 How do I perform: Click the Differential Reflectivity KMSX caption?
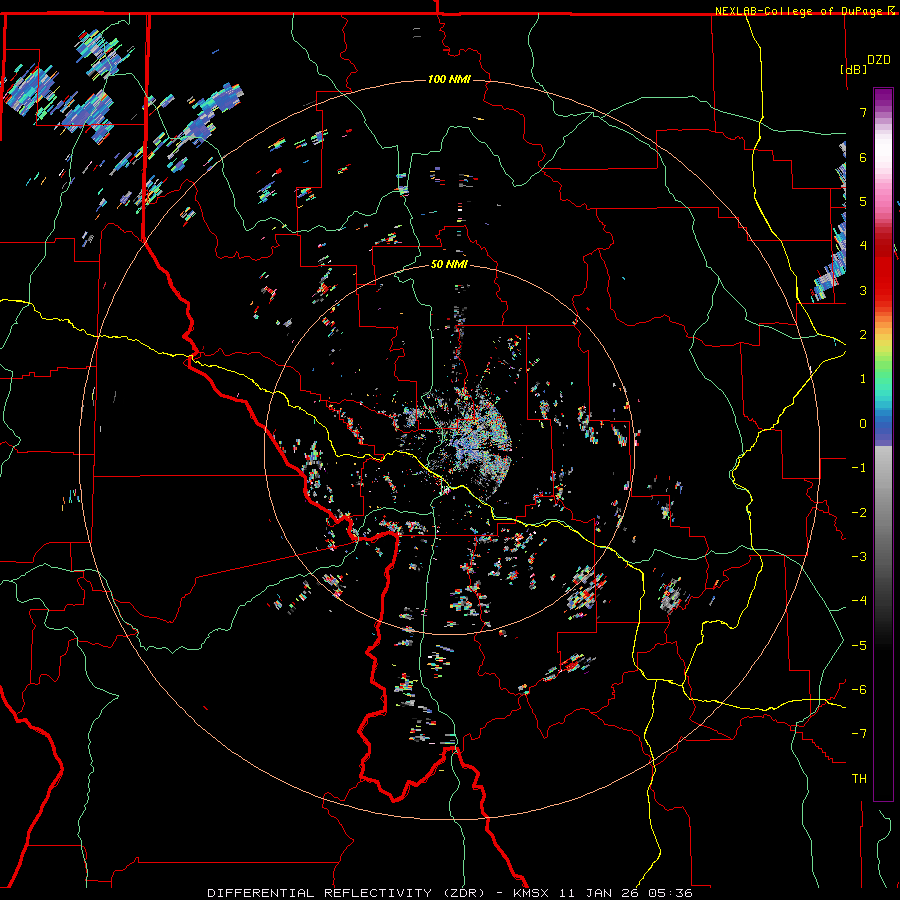[449, 893]
